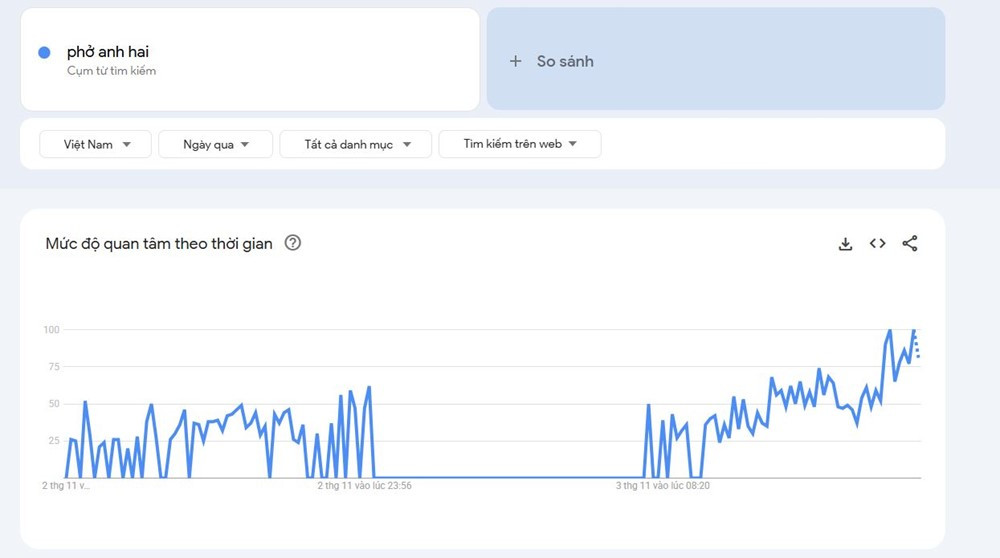Screen dimensions: 1000x558
Task: Click the 100 label on chart axis
Action: coord(51,330)
